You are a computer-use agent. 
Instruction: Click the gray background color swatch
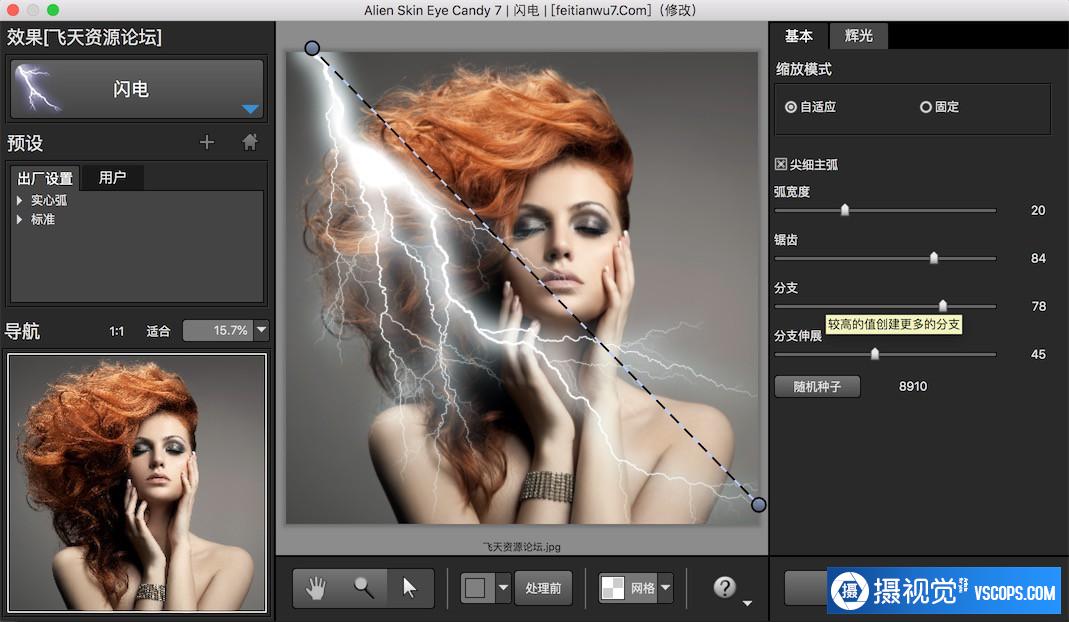pyautogui.click(x=476, y=588)
